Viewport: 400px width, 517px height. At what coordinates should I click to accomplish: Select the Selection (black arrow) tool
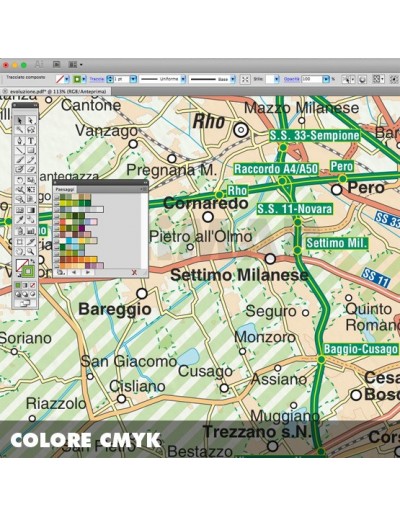[20, 121]
